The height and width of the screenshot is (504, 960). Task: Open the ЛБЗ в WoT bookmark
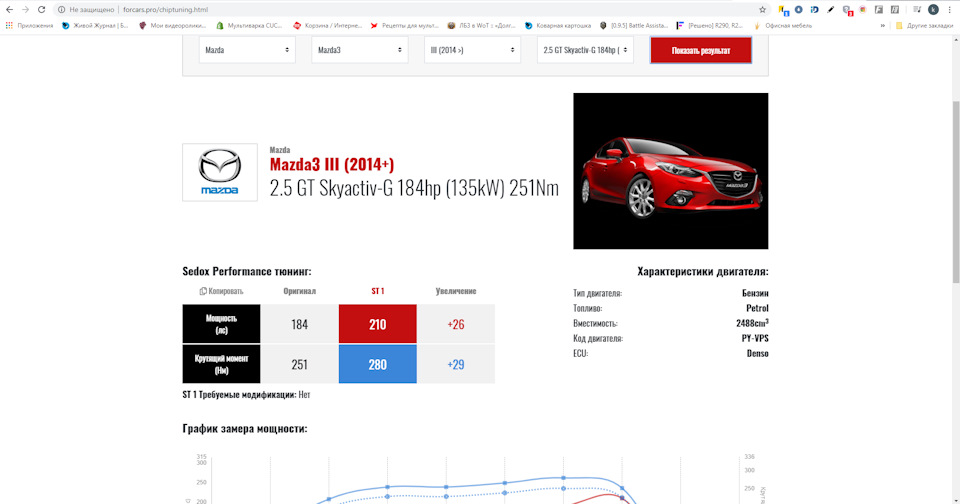coord(481,26)
